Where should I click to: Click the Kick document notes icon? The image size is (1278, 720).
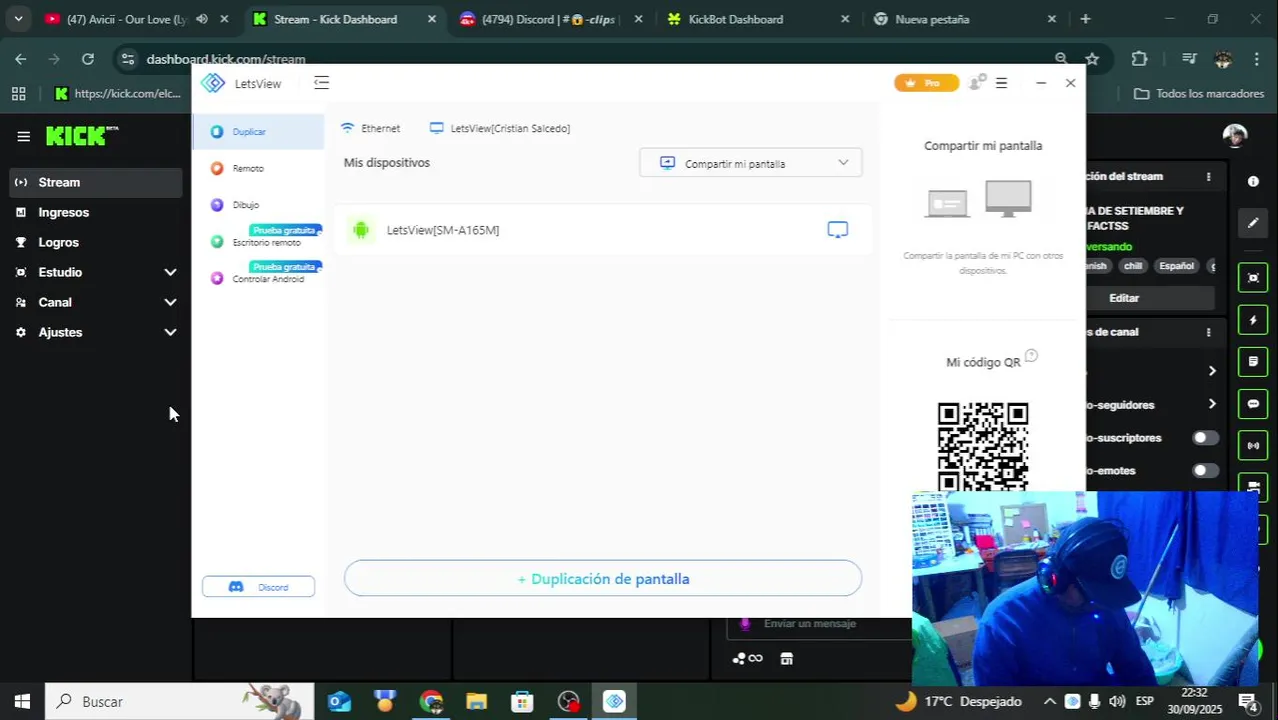coord(1253,361)
